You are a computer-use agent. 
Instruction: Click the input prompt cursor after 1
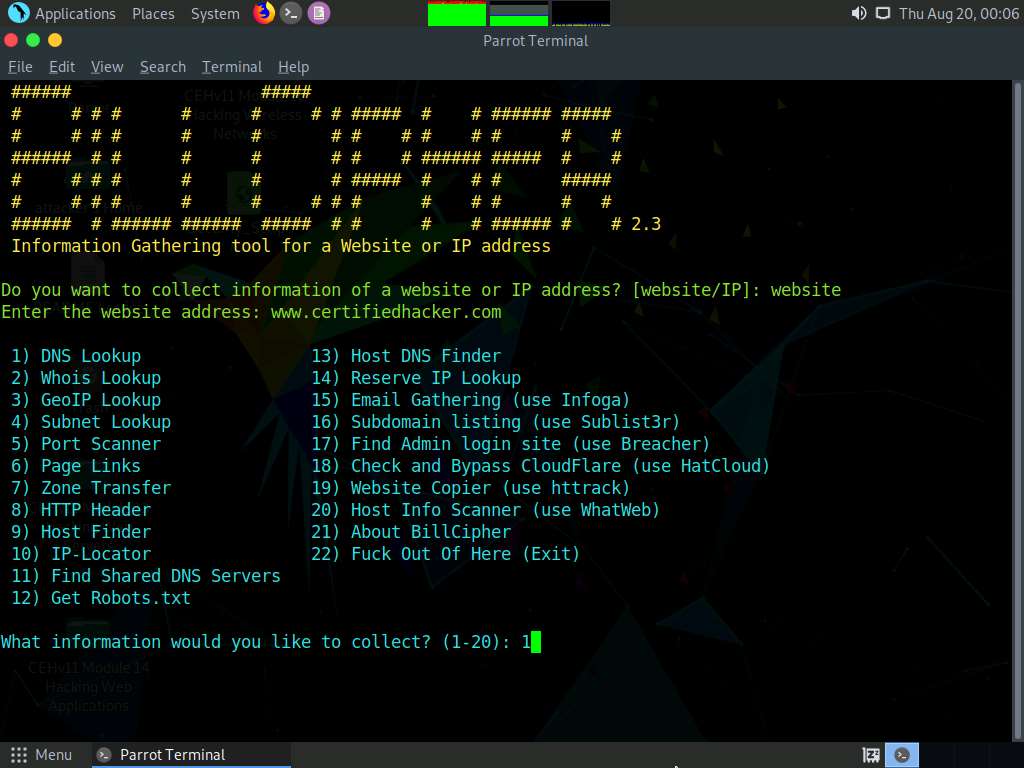point(536,642)
